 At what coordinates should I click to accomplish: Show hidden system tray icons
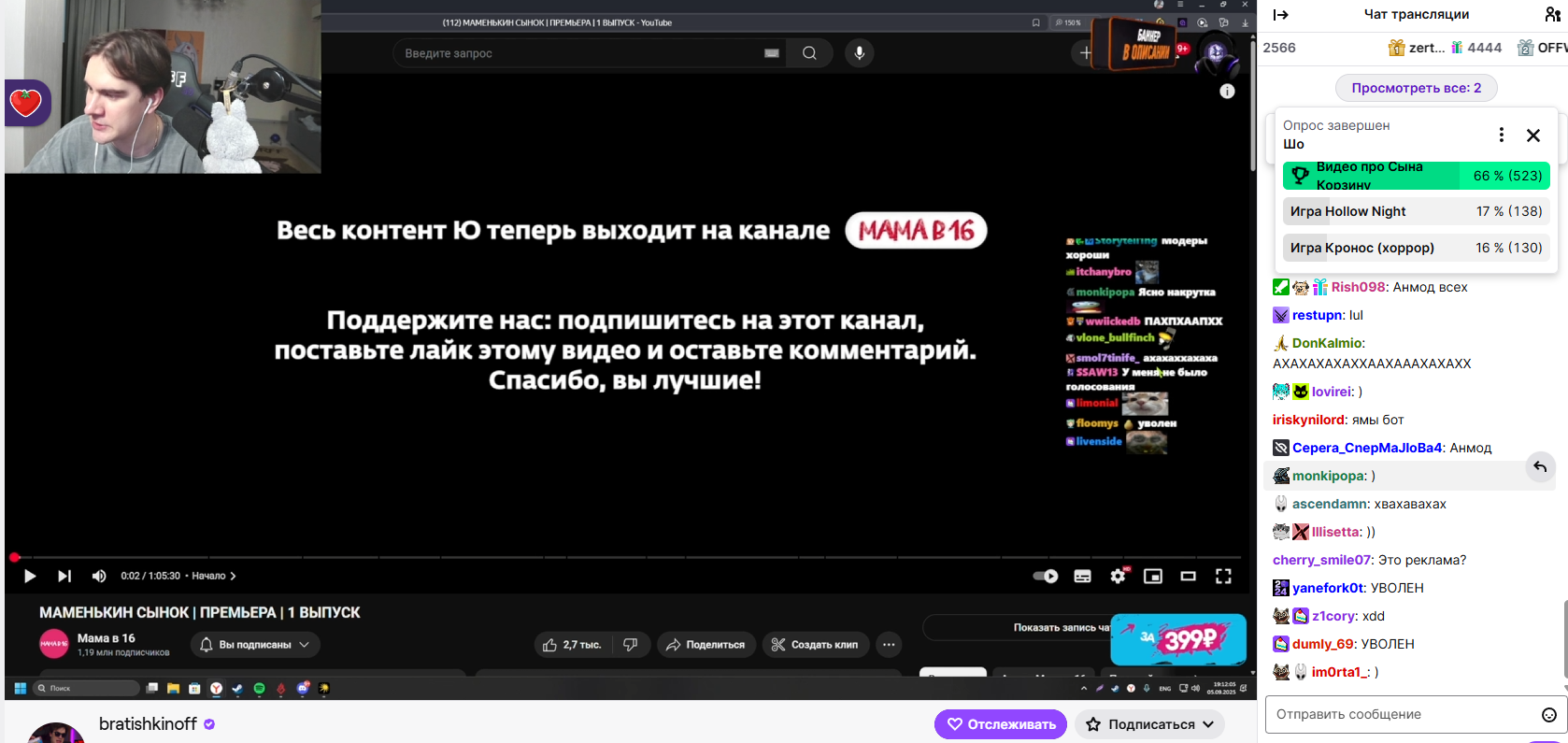(x=1084, y=689)
